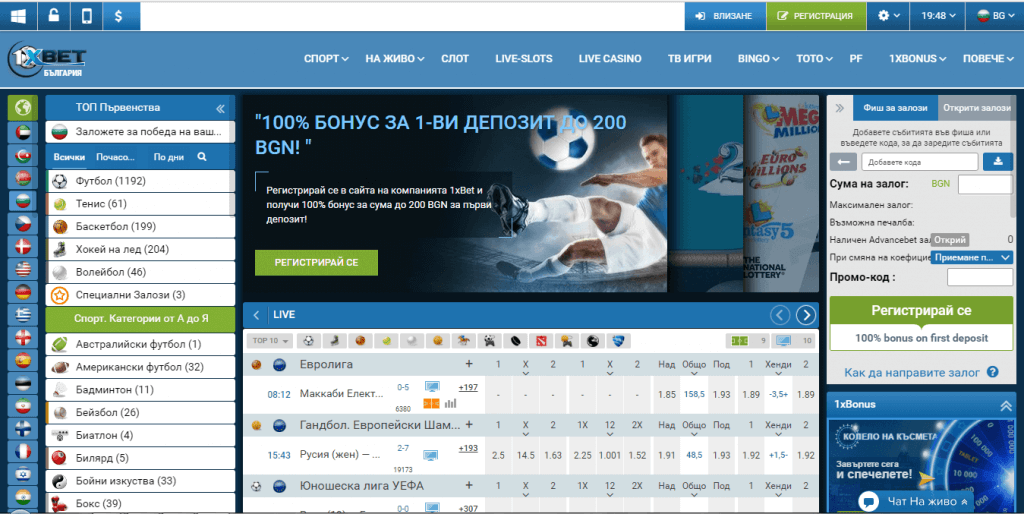Open the mobile app phone icon
The height and width of the screenshot is (514, 1024).
click(87, 16)
